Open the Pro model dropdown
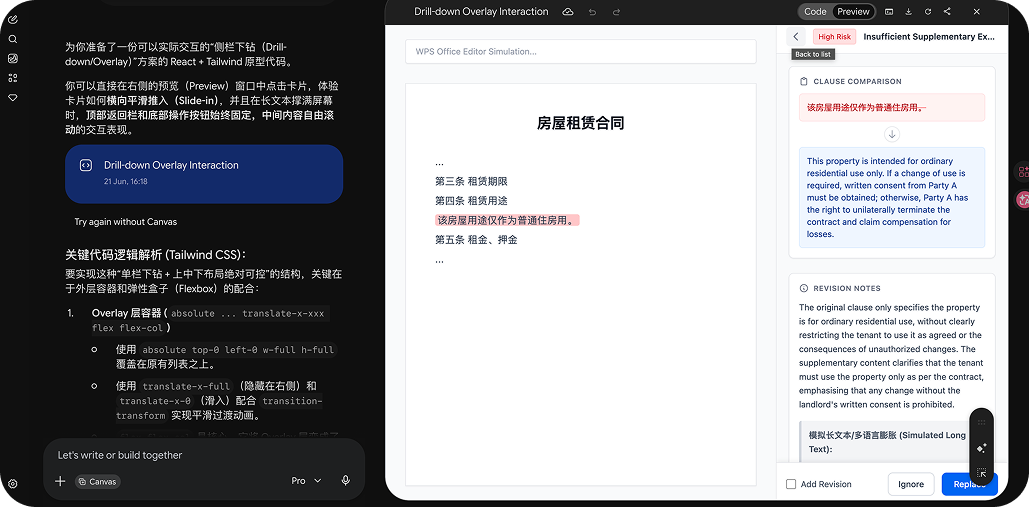This screenshot has height=507, width=1030. (306, 481)
